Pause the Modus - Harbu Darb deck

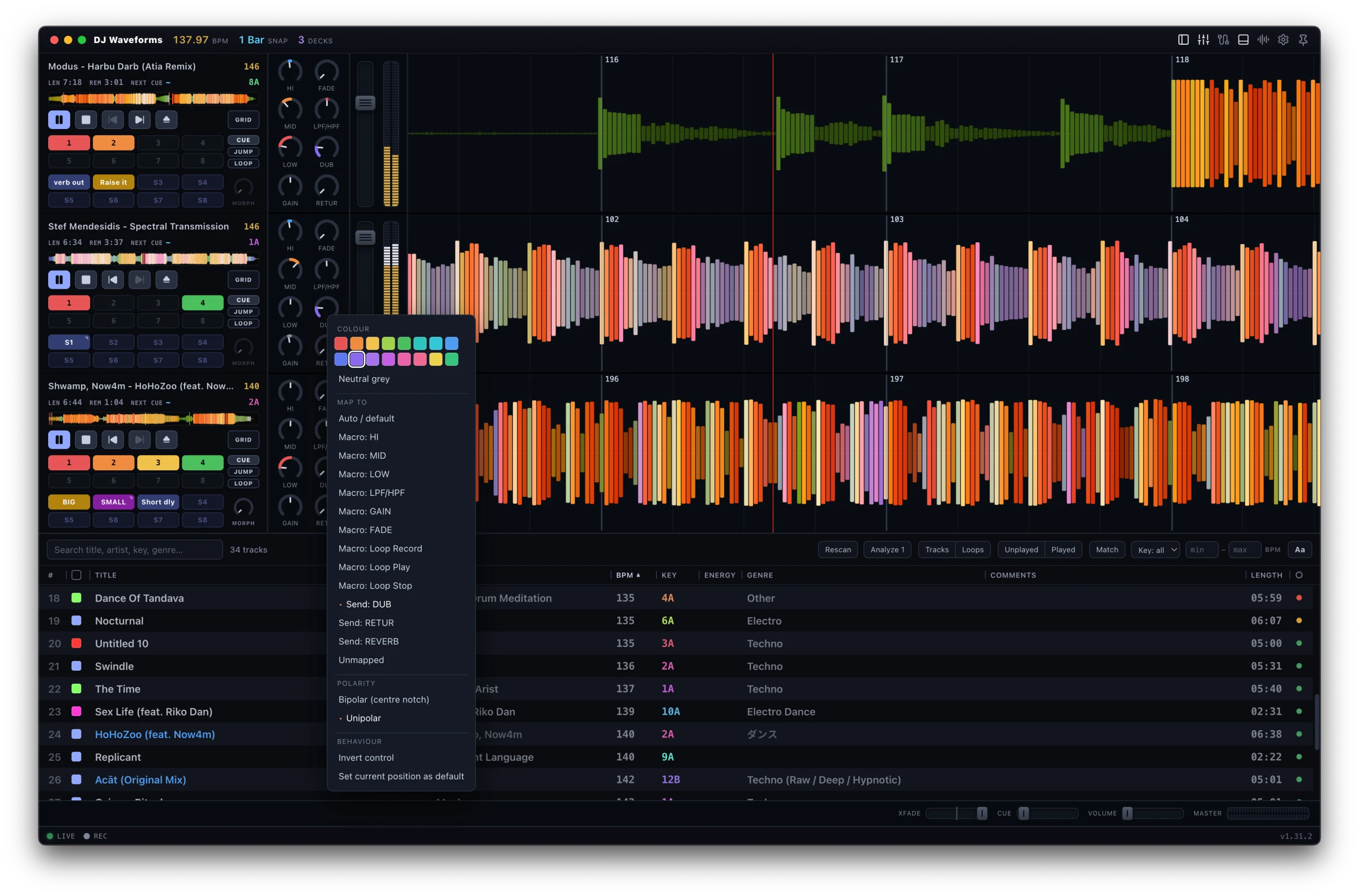pyautogui.click(x=59, y=119)
